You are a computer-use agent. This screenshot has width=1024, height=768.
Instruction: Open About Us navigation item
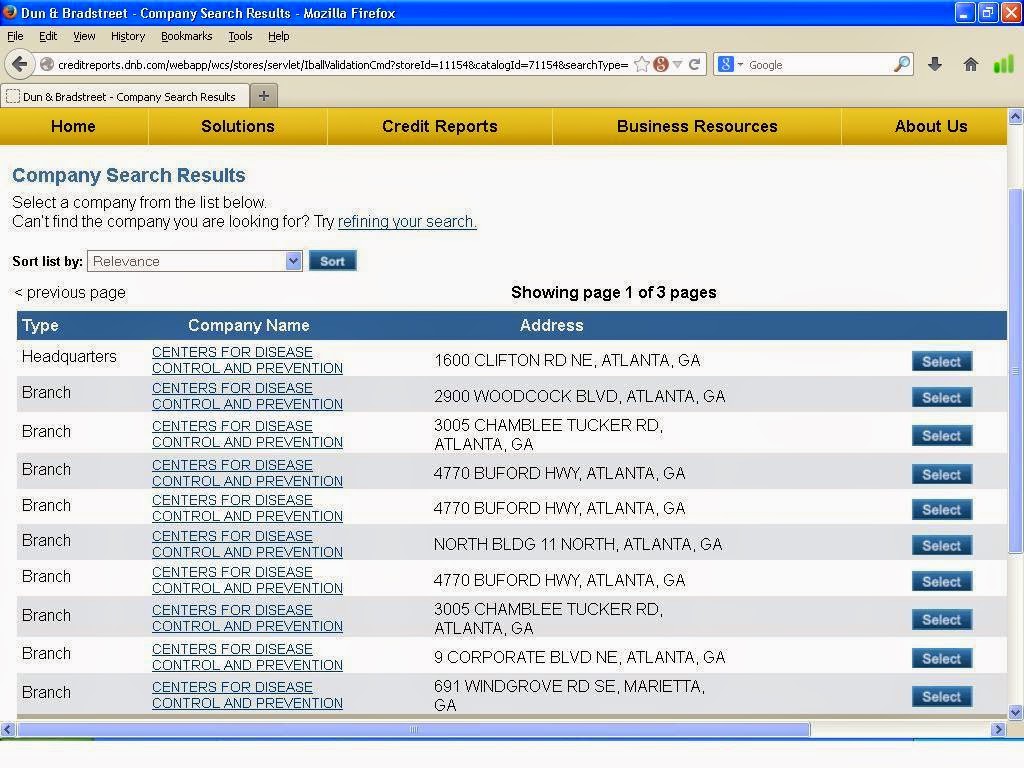[931, 126]
